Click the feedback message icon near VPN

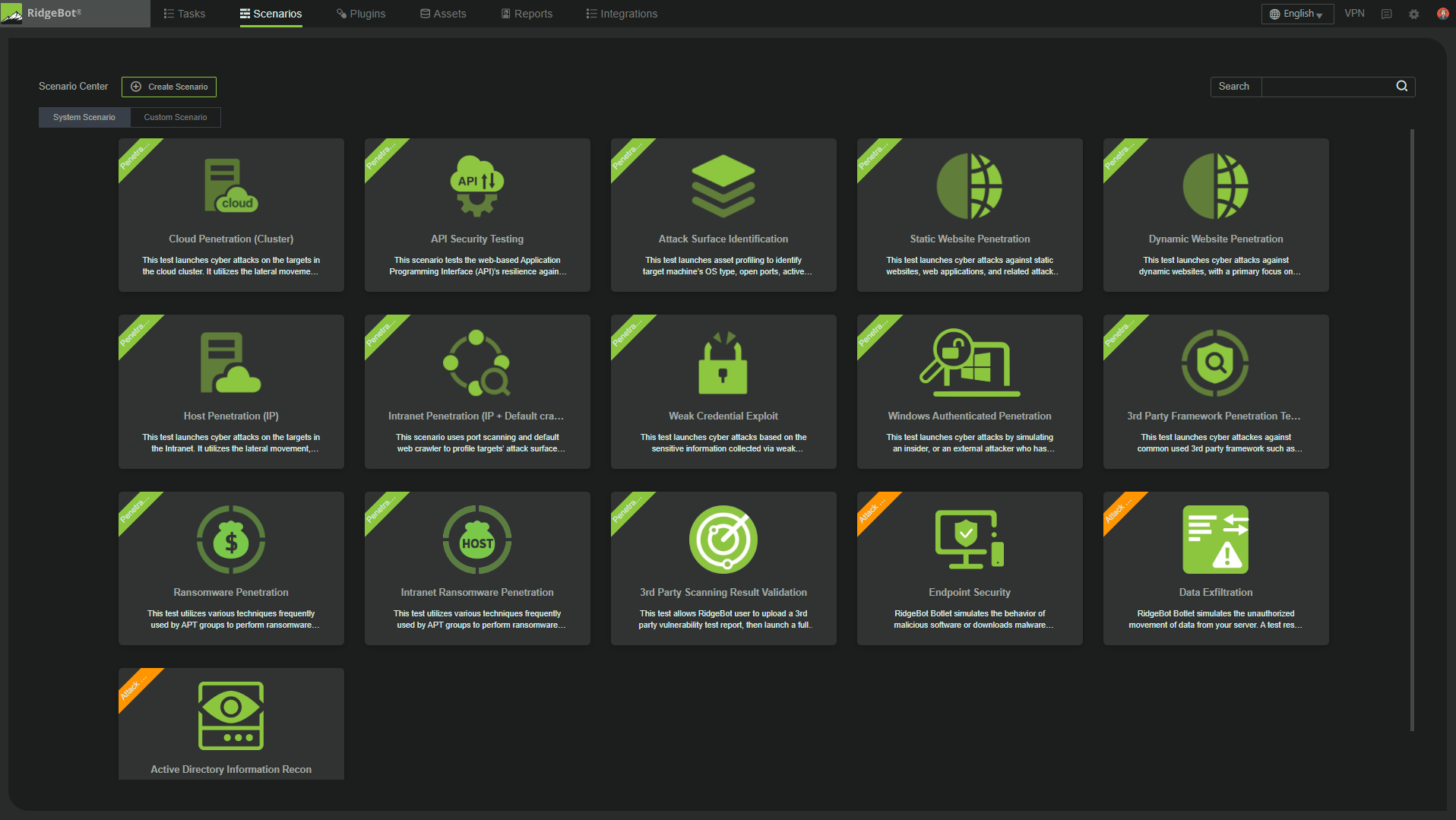click(1387, 13)
